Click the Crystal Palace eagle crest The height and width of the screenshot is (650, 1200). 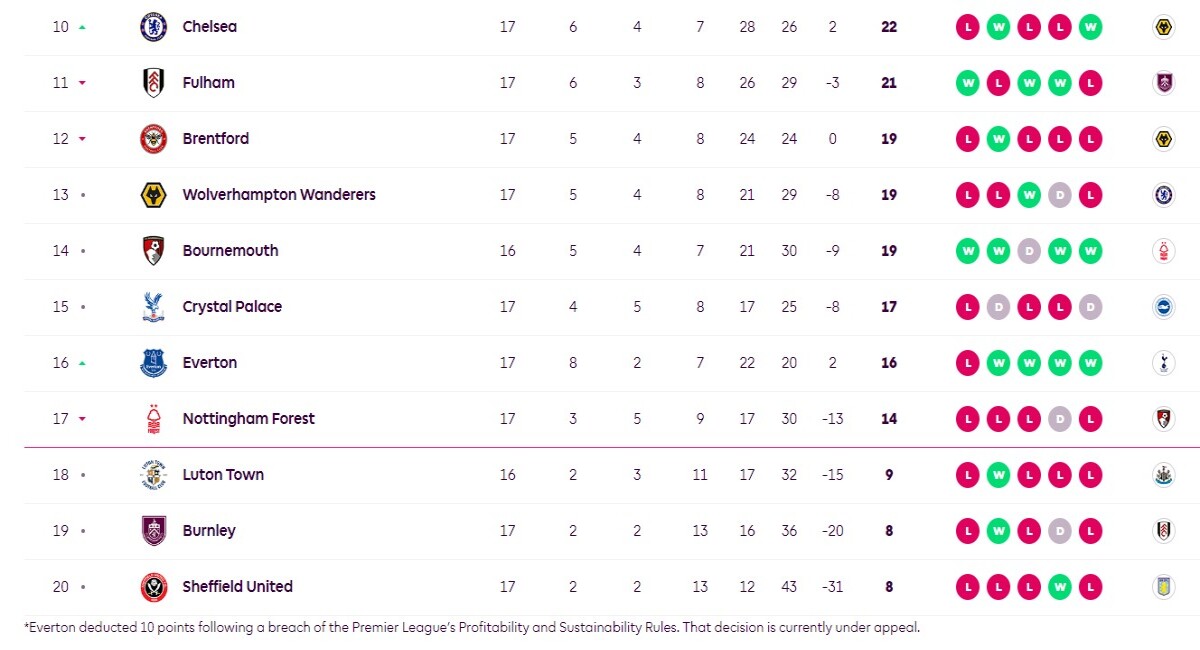coord(153,307)
